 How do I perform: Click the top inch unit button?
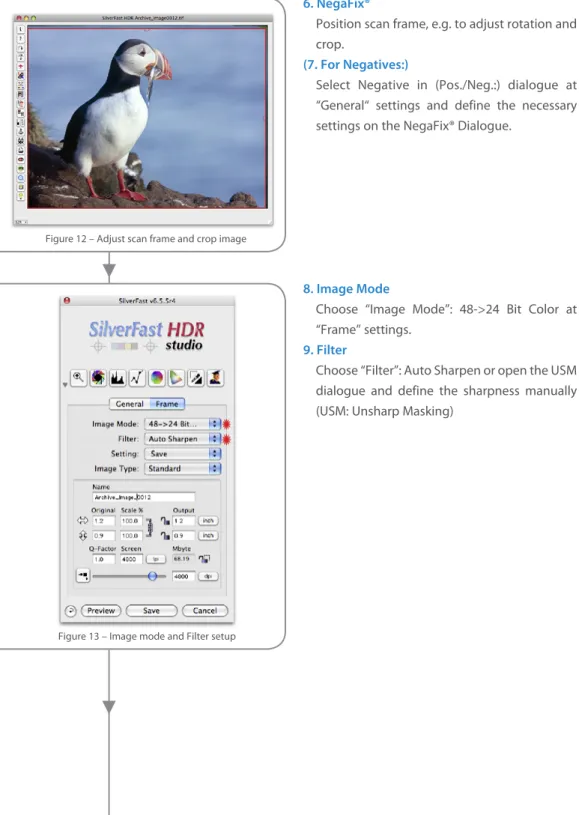208,521
